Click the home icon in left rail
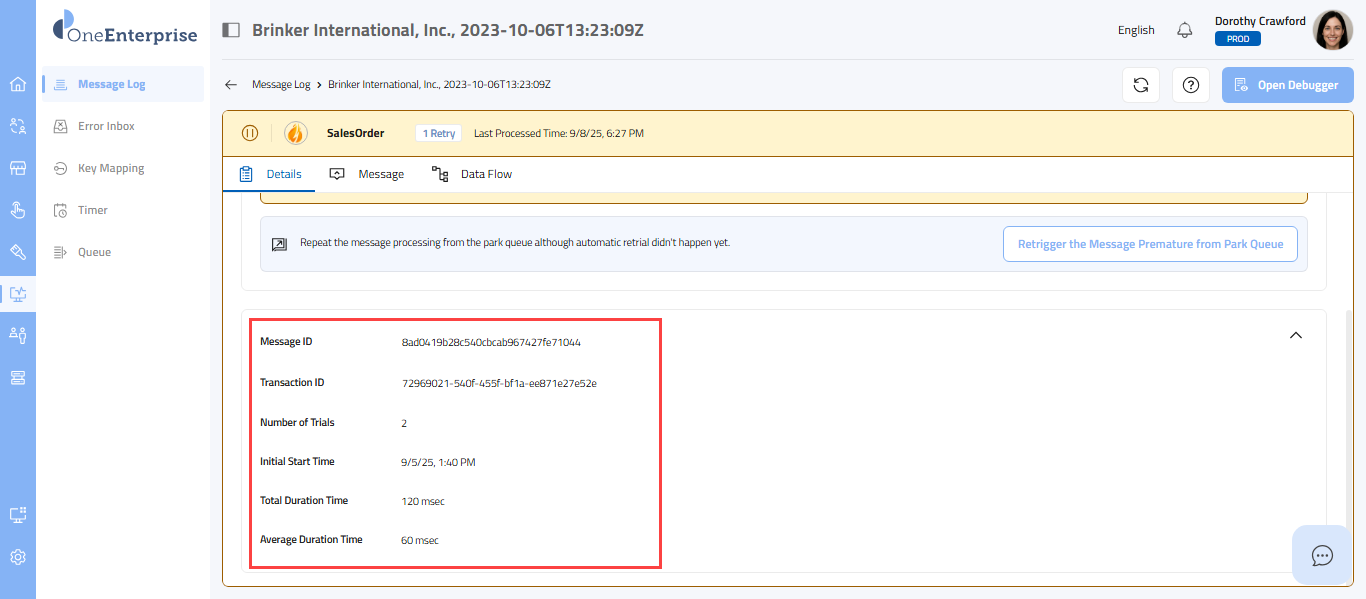1366x599 pixels. tap(18, 84)
